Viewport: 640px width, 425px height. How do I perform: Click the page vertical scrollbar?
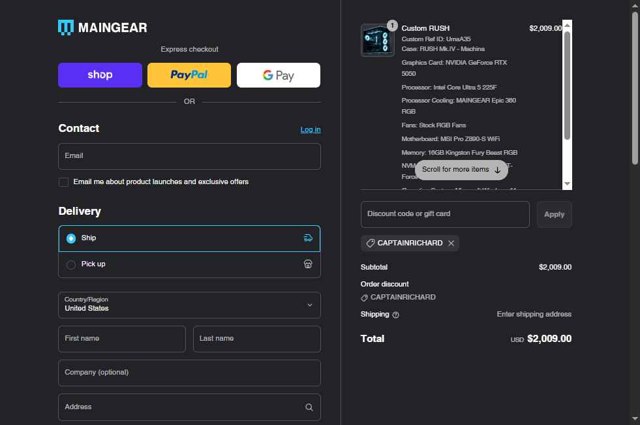[x=635, y=88]
